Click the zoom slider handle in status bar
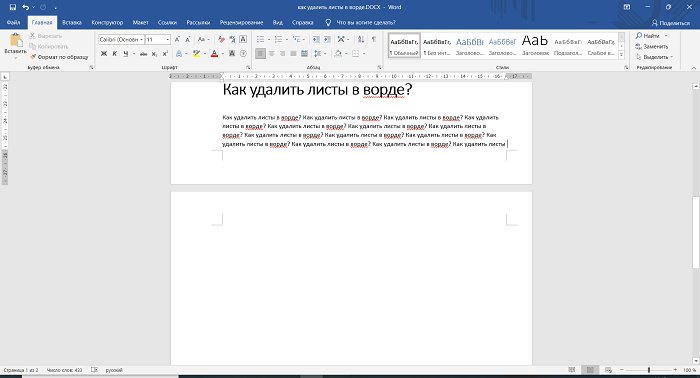This screenshot has height=378, width=700. tap(649, 370)
